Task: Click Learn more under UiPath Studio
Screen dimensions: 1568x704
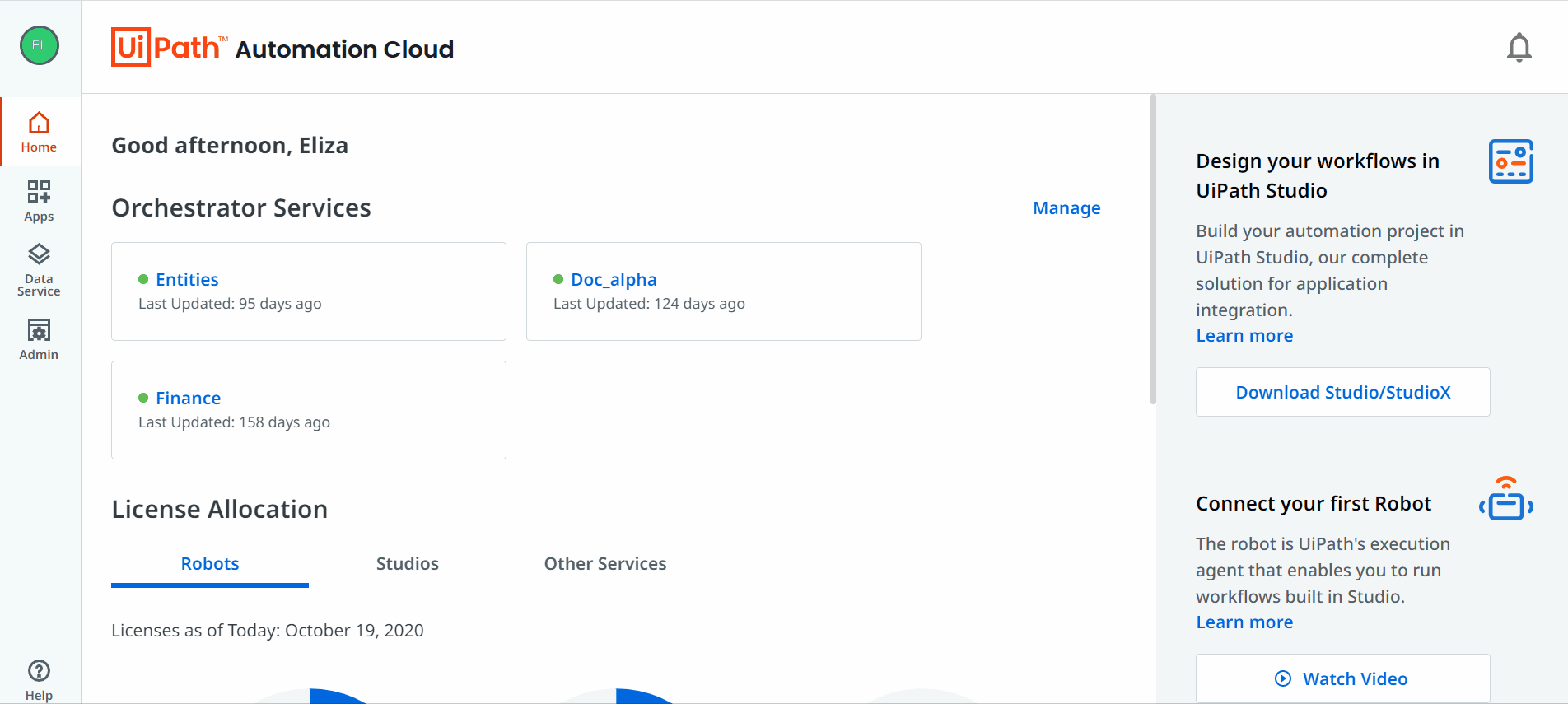Action: coord(1244,336)
